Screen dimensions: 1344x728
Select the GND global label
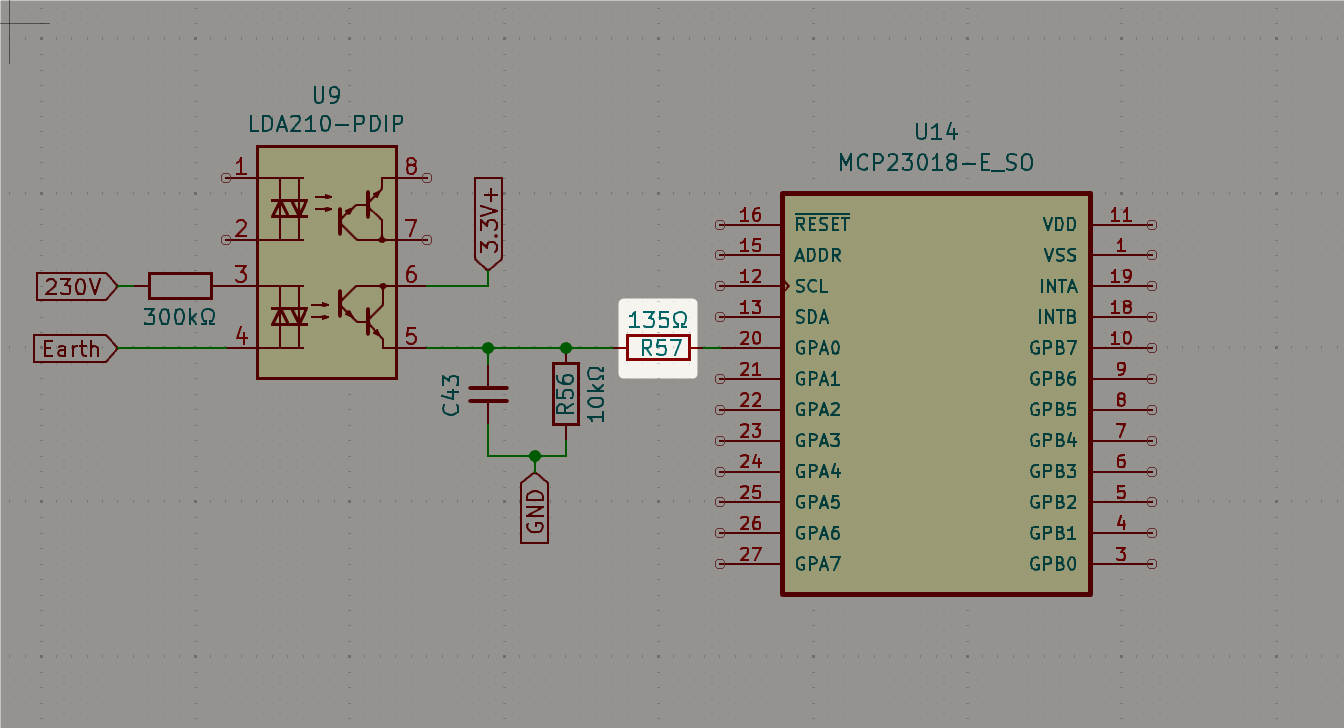pyautogui.click(x=535, y=509)
